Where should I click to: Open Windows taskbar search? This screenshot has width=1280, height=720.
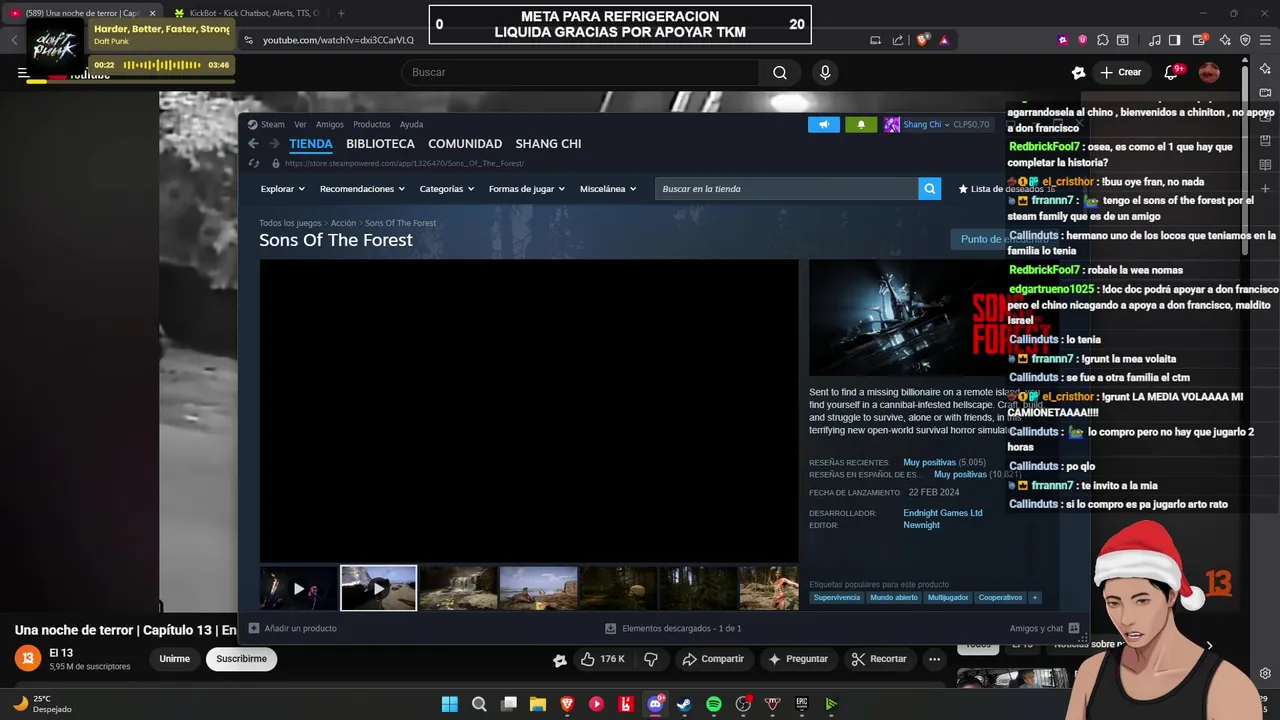point(479,704)
